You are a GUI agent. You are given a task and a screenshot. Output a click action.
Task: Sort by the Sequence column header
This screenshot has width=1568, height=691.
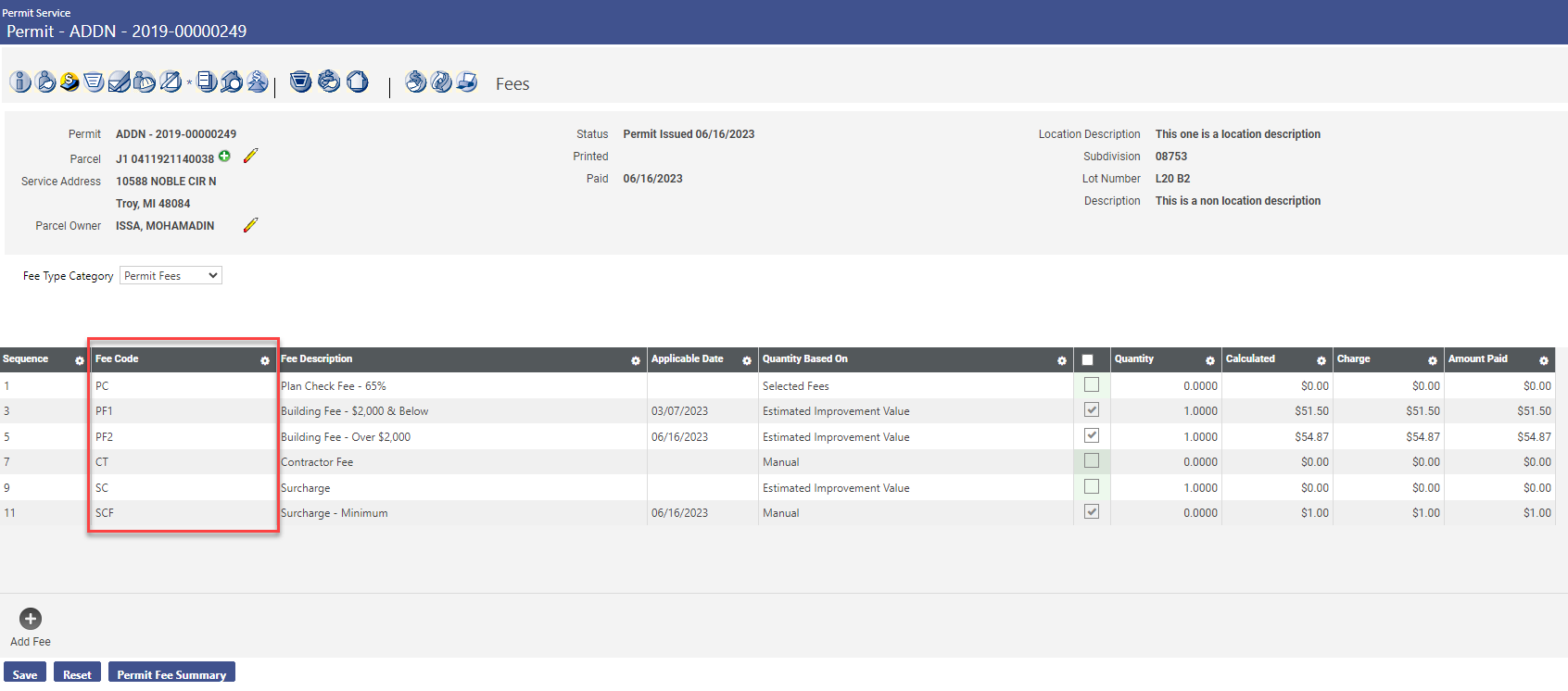(26, 358)
